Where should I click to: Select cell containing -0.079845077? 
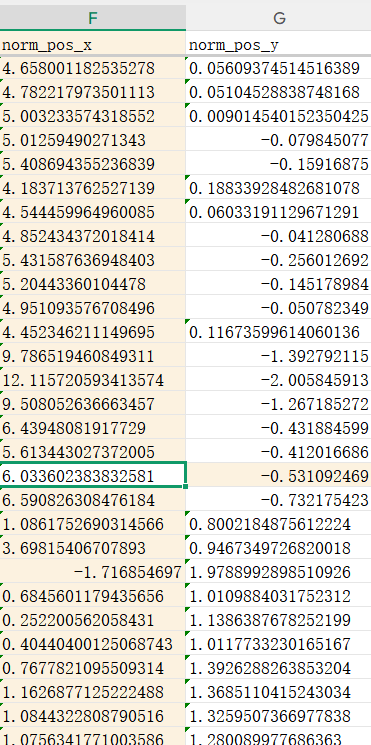tap(278, 140)
